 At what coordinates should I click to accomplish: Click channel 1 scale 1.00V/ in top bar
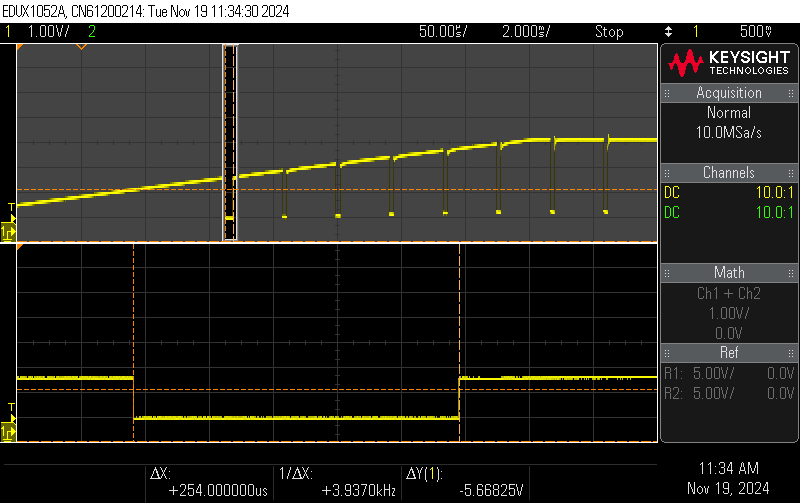[48, 32]
